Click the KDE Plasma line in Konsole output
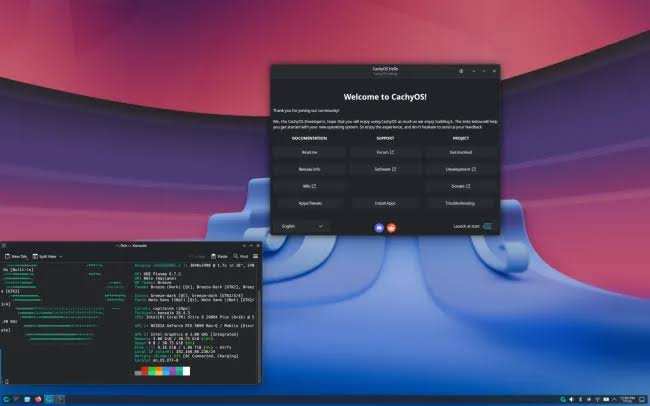Image resolution: width=650 pixels, height=406 pixels. (157, 274)
